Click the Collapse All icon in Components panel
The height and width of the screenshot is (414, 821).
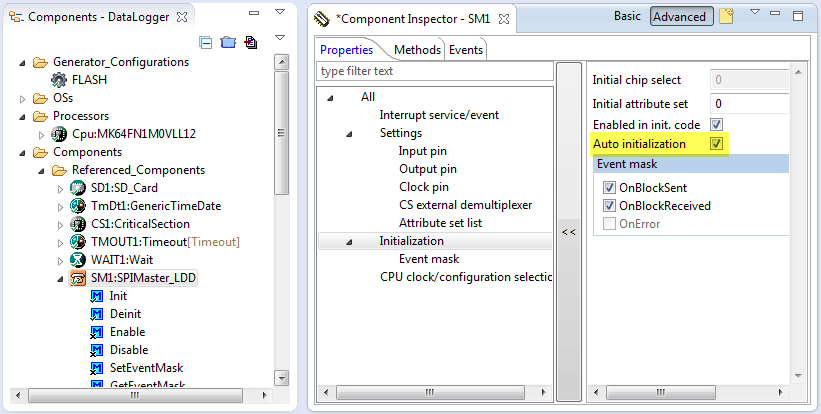tap(206, 42)
